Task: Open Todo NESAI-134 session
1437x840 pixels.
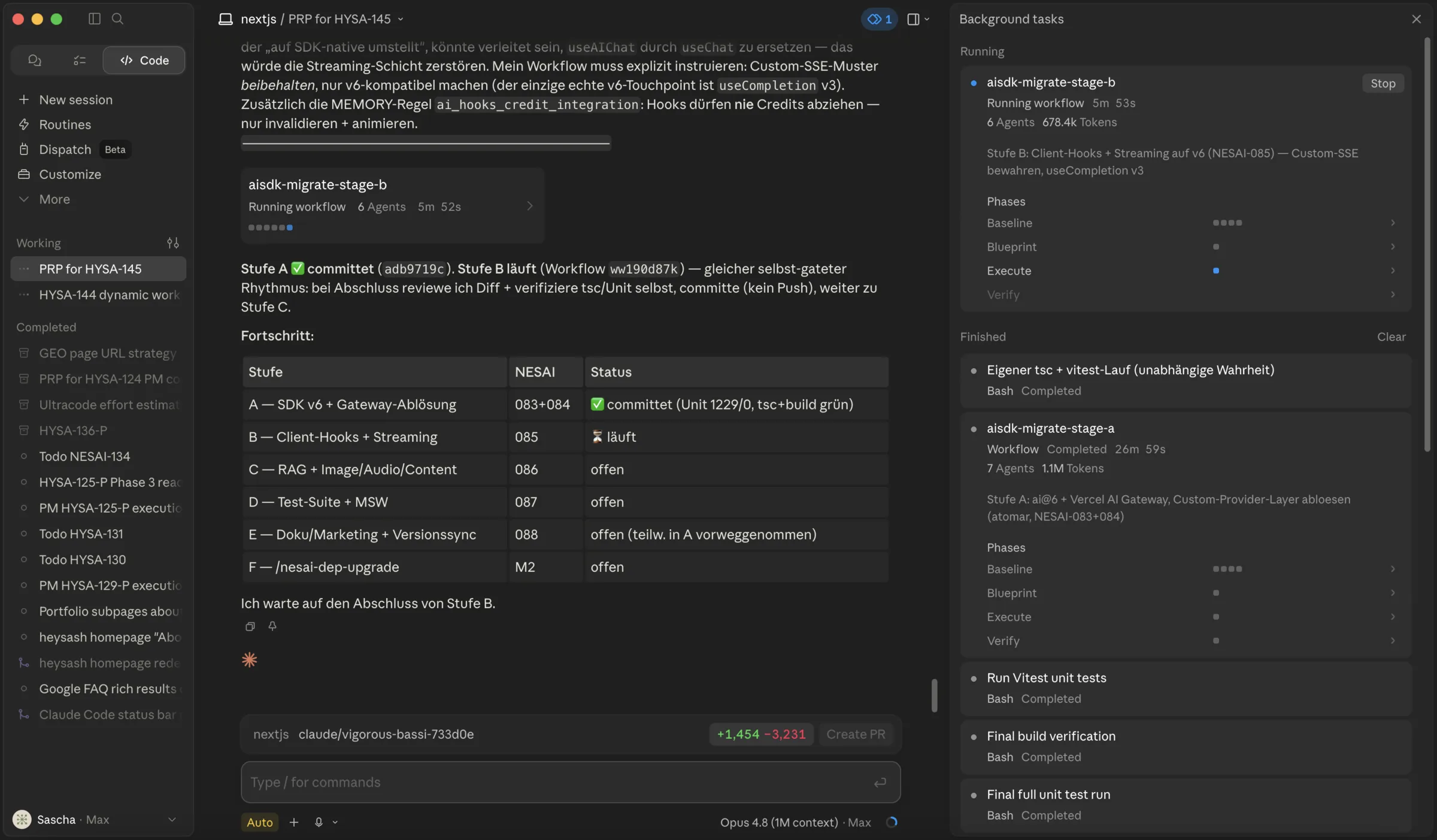Action: tap(98, 456)
